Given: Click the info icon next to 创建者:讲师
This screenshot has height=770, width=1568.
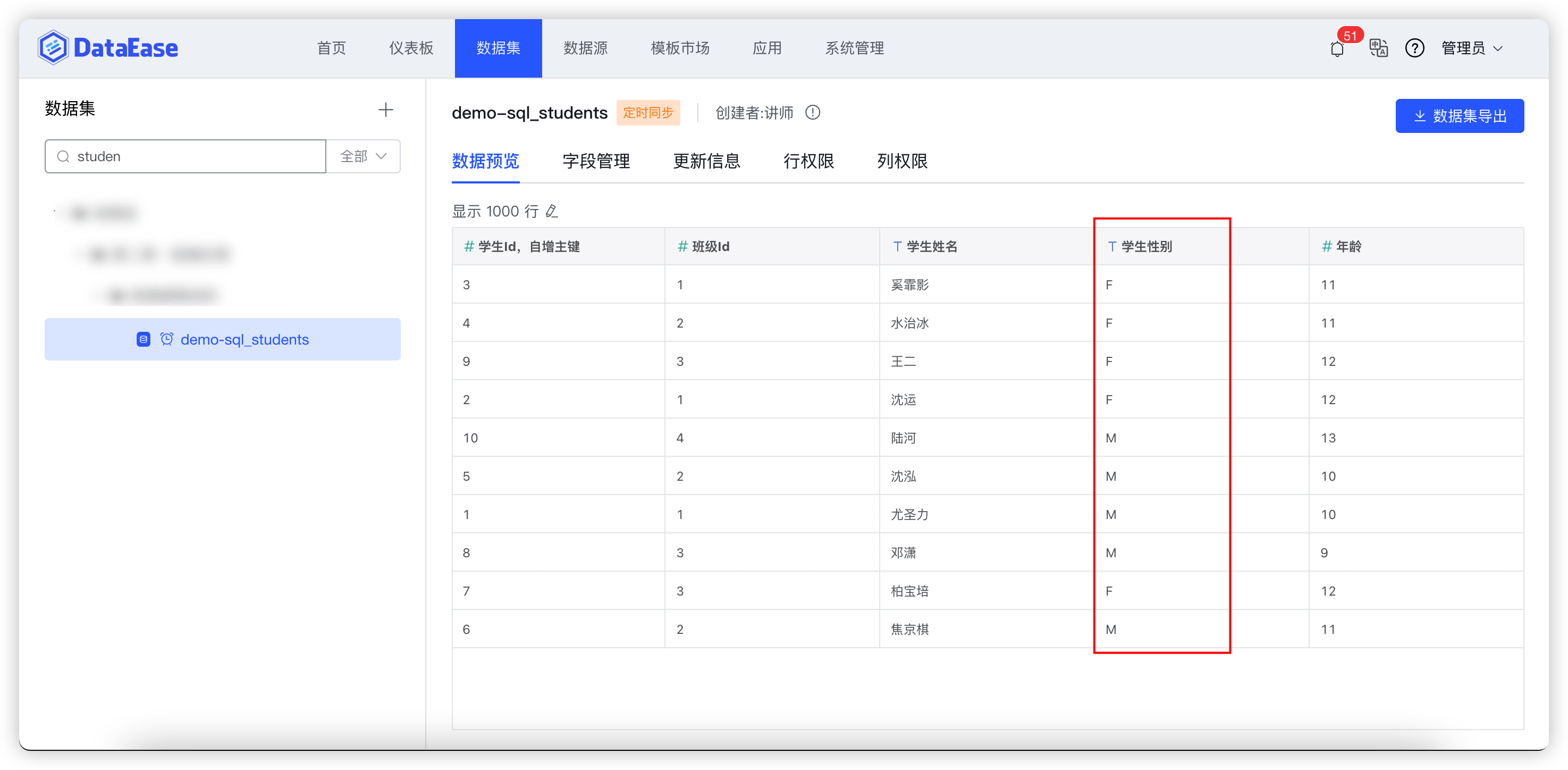Looking at the screenshot, I should (x=813, y=113).
